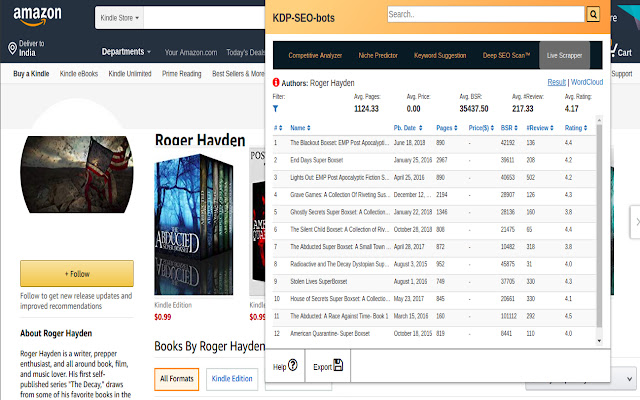Click the Books By Roger Hayden heading
The height and width of the screenshot is (400, 640).
209,347
